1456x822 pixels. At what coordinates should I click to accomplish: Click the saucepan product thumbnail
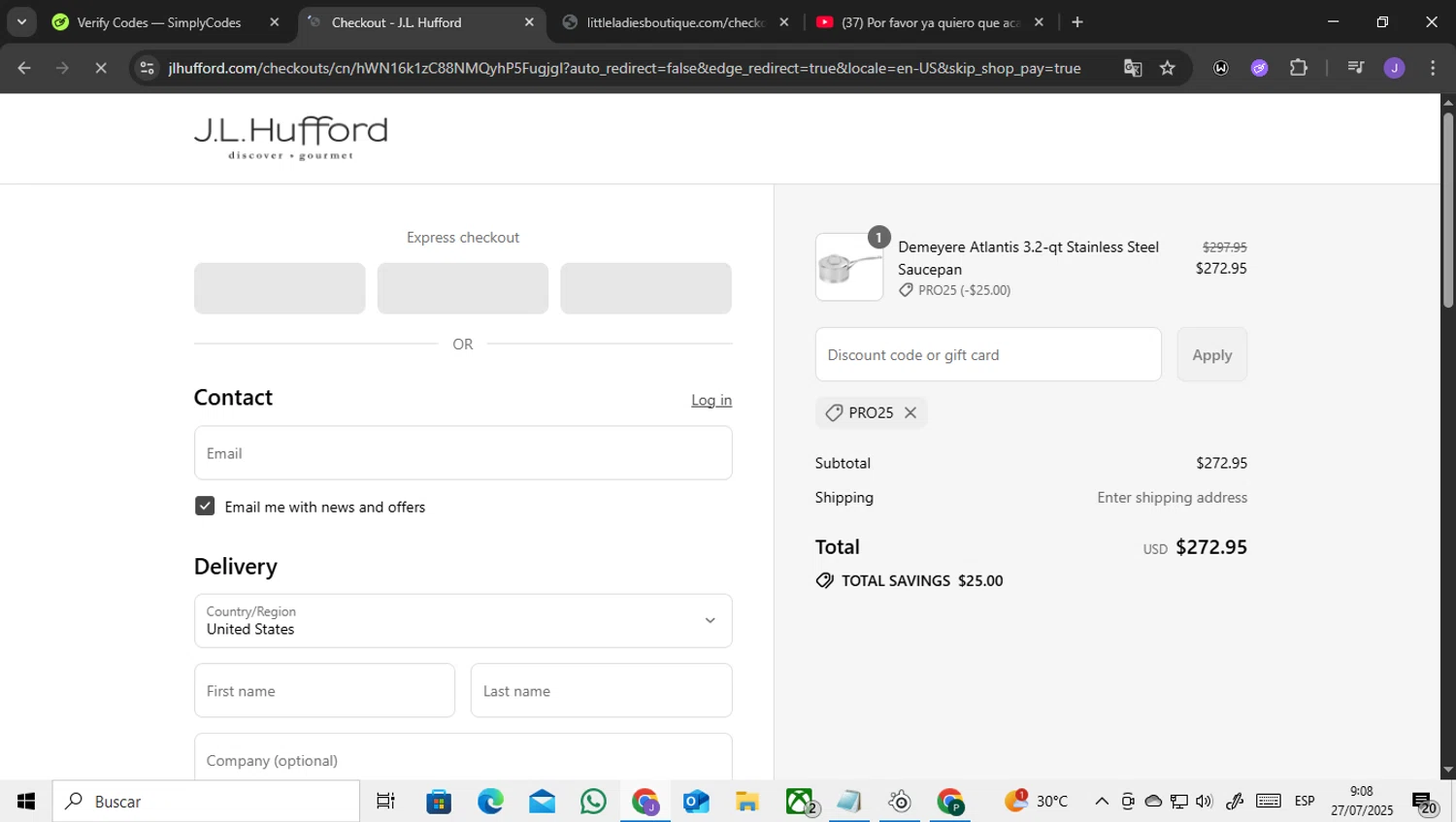pyautogui.click(x=849, y=267)
